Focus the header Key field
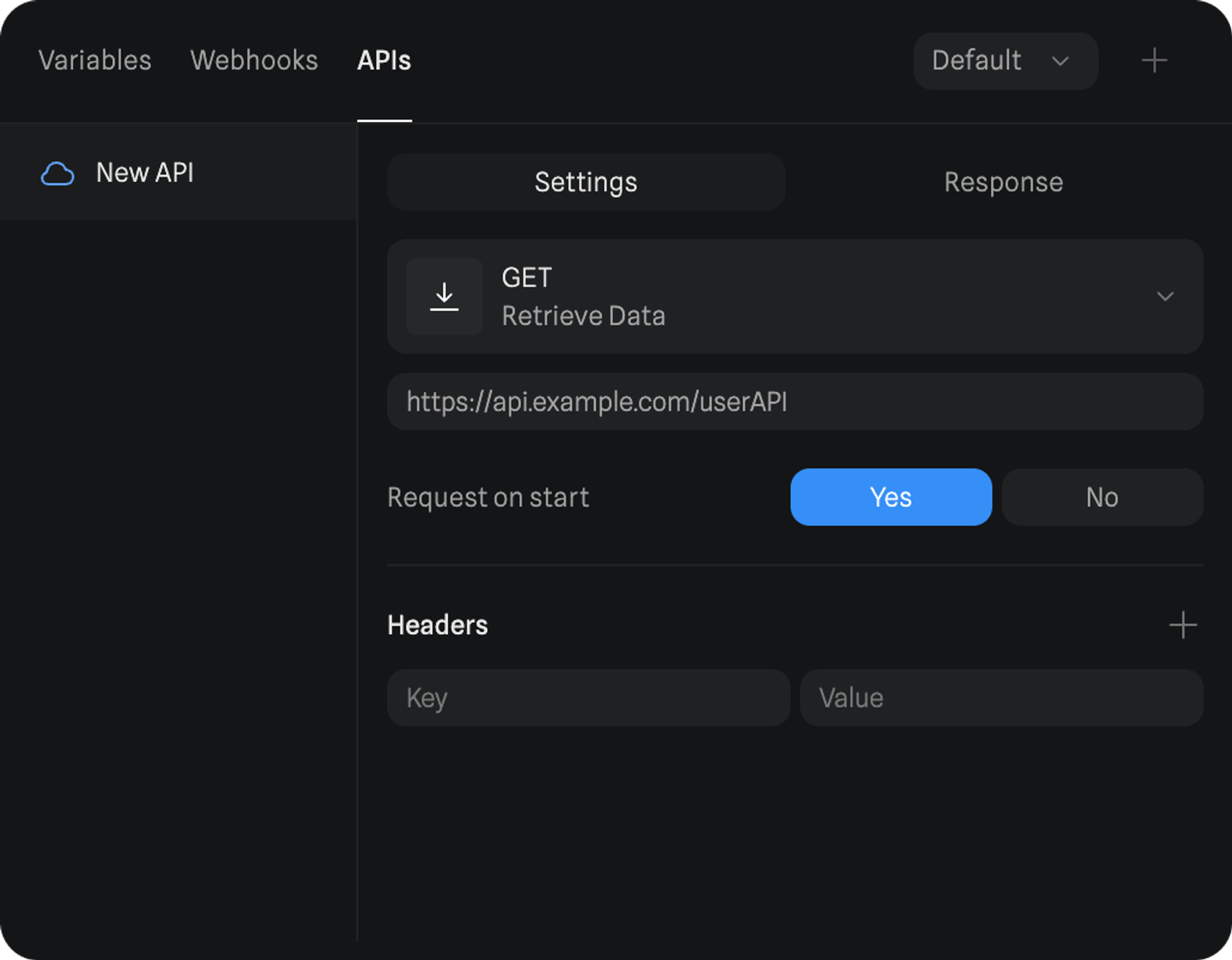The width and height of the screenshot is (1232, 960). click(x=588, y=698)
